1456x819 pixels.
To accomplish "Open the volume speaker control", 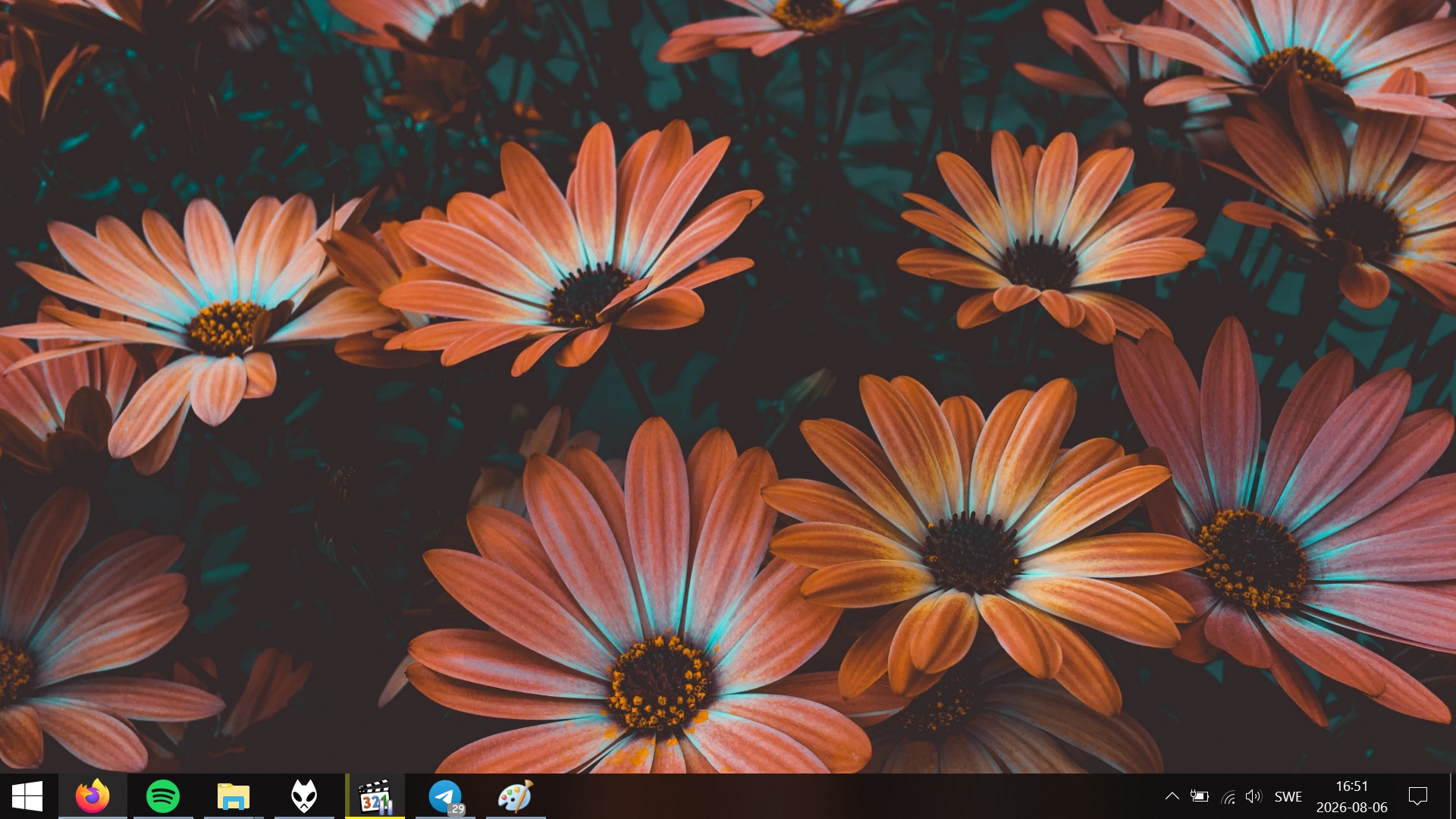I will (1254, 796).
